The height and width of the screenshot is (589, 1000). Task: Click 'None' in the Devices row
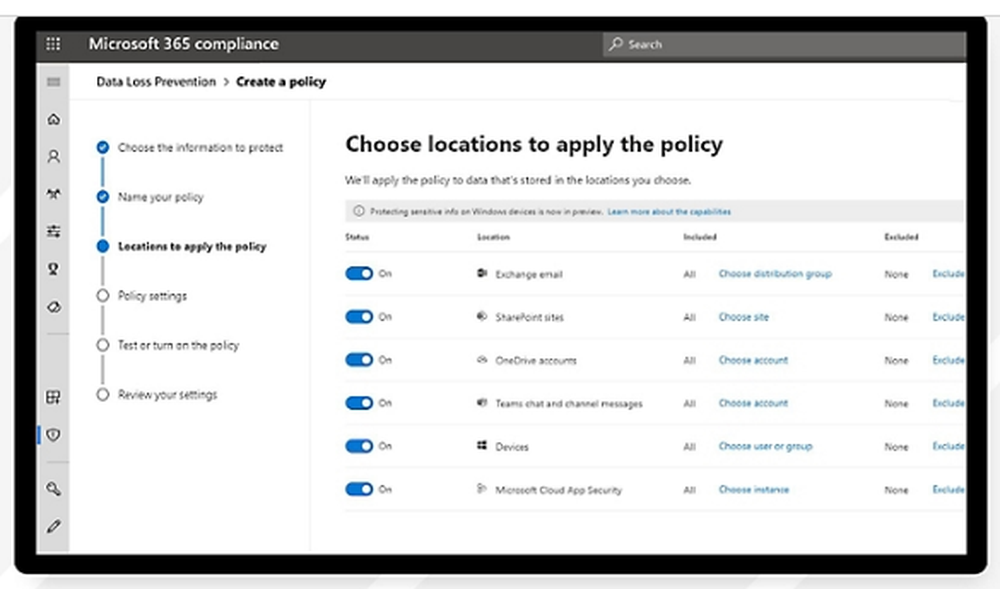tap(896, 447)
